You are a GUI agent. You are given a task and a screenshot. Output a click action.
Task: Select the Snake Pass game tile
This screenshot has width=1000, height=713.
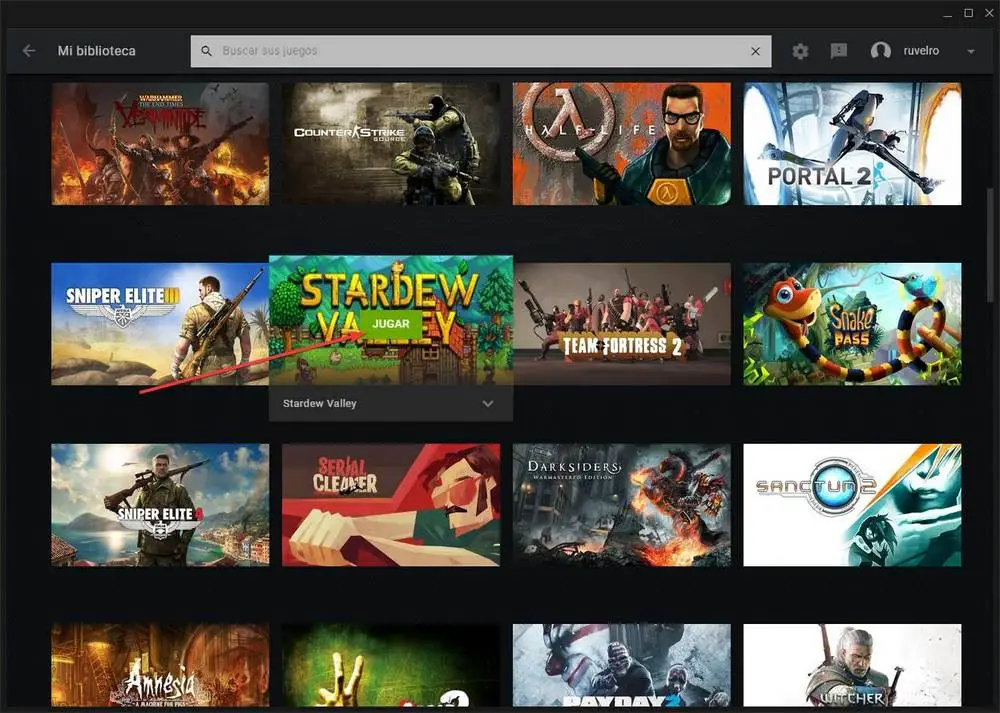[852, 324]
